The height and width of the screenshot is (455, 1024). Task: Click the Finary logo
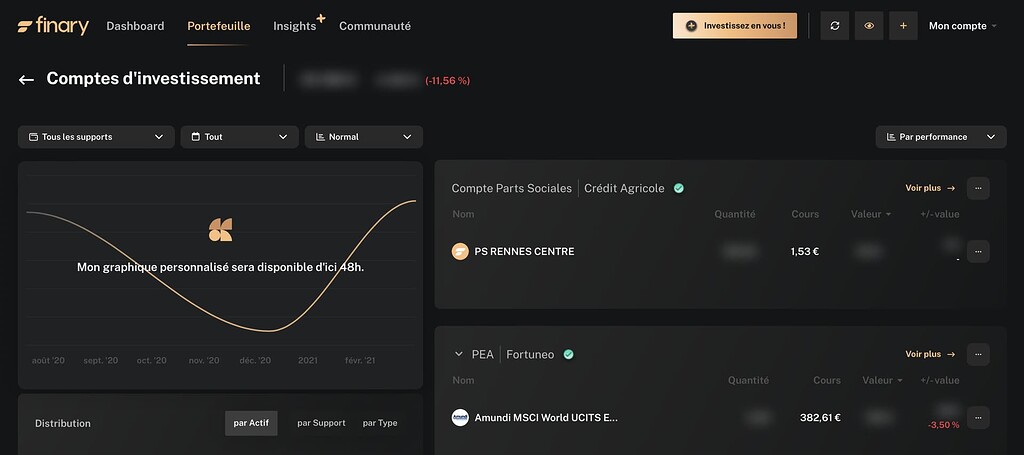pos(54,26)
